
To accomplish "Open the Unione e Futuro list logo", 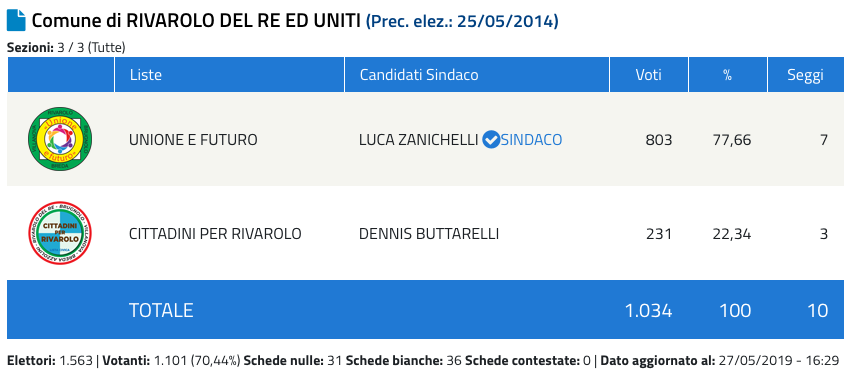I will (60, 139).
